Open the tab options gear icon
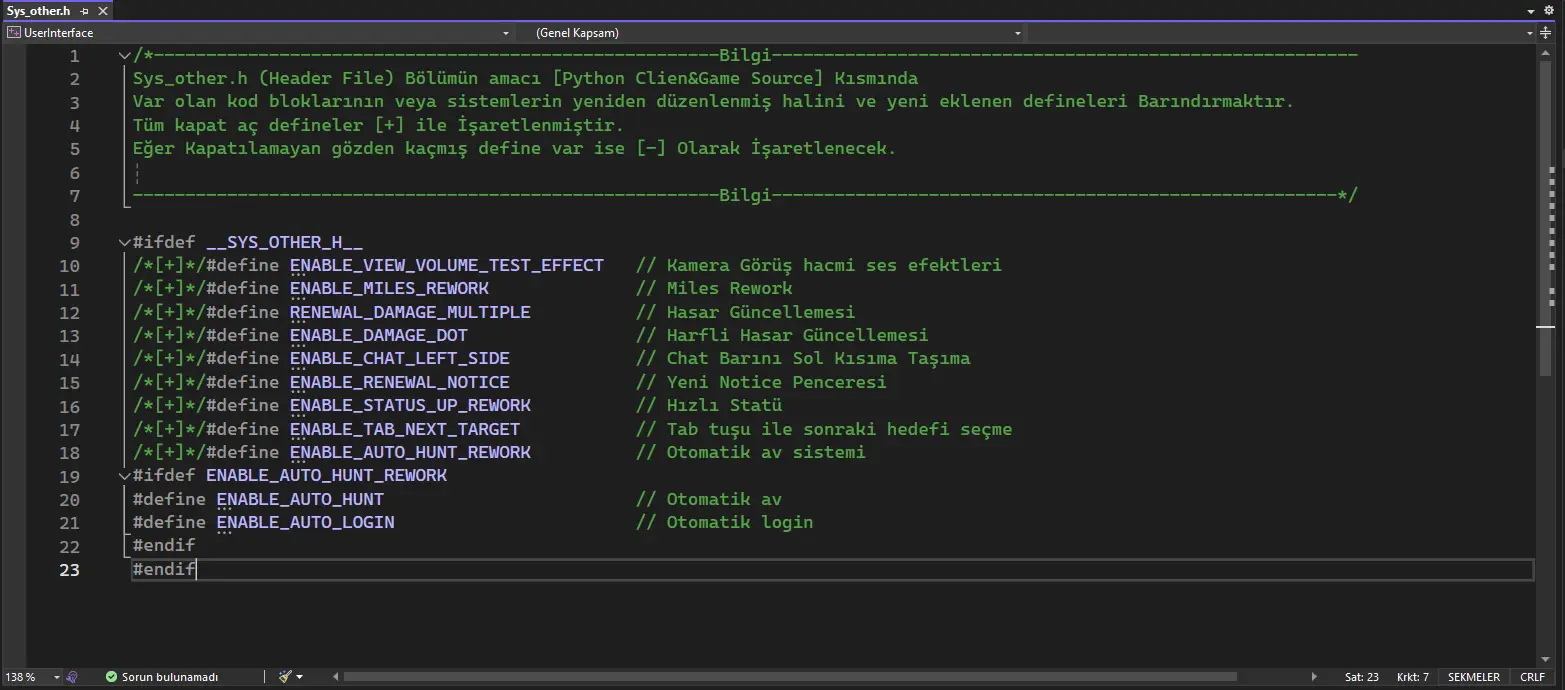The width and height of the screenshot is (1565, 690). tap(1551, 10)
